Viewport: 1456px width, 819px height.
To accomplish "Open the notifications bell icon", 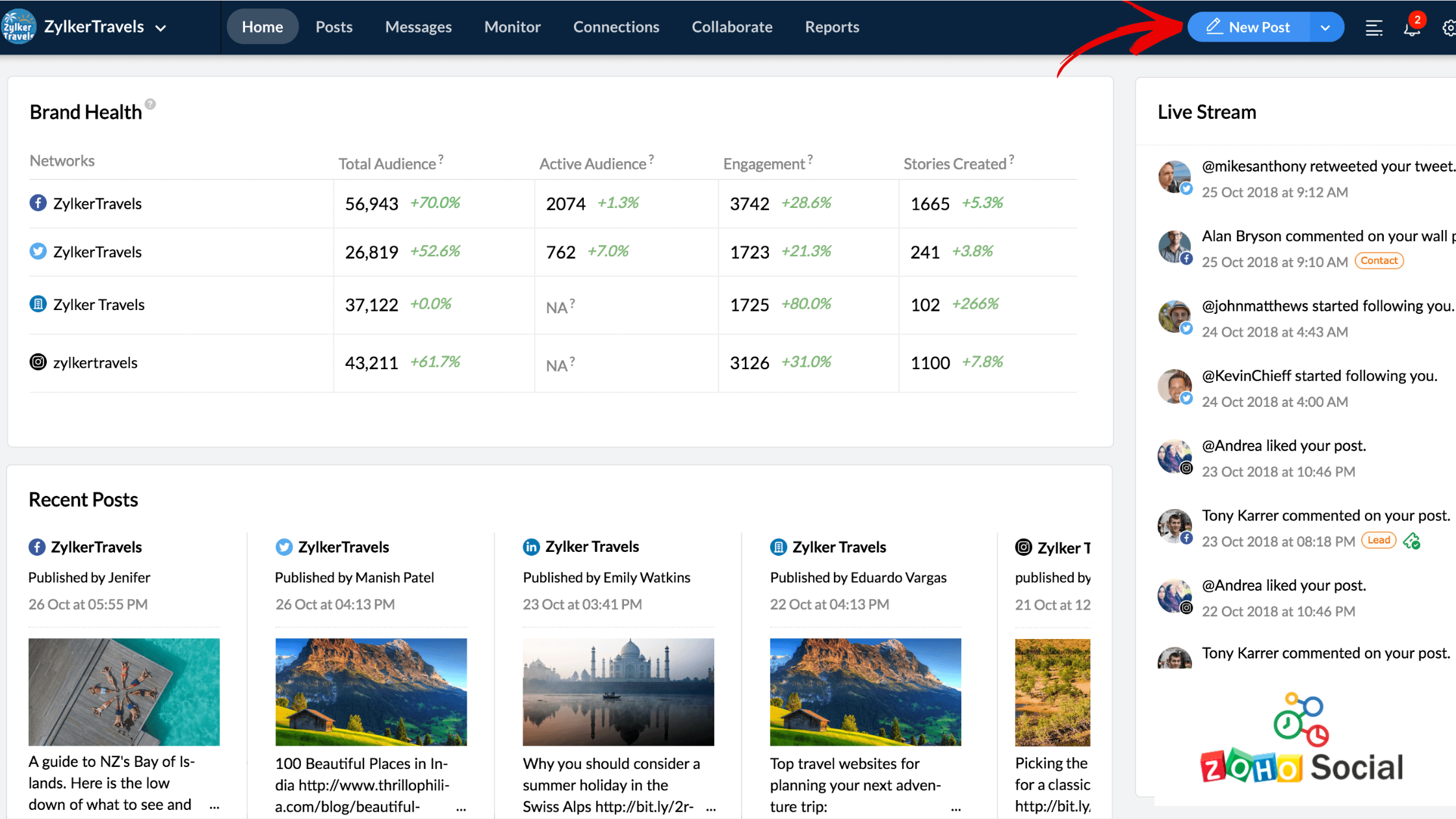I will pyautogui.click(x=1412, y=28).
